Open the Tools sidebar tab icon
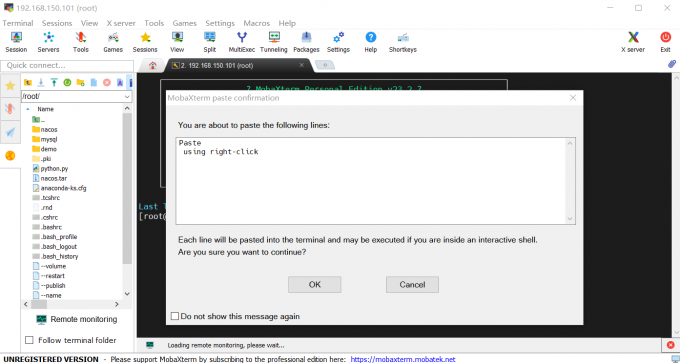This screenshot has height=363, width=680. click(10, 108)
